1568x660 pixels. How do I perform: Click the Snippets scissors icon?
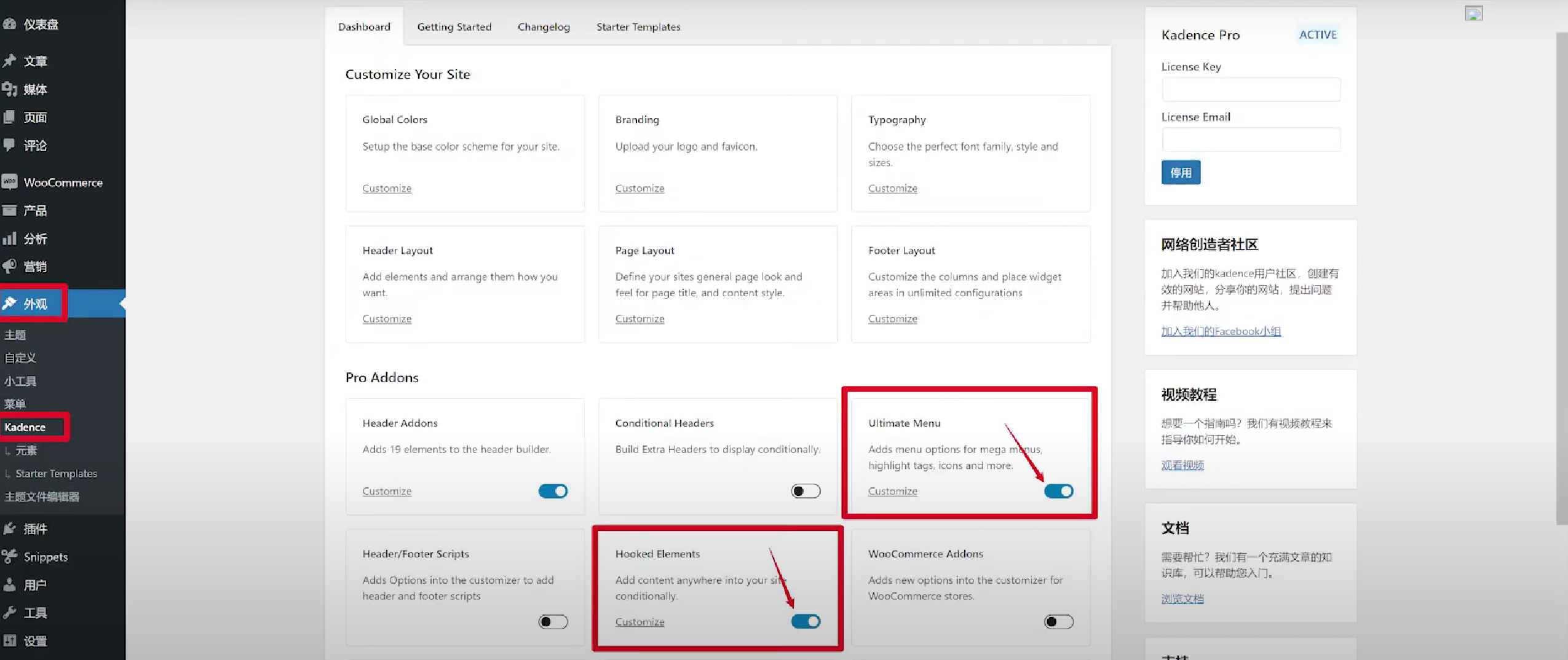click(x=10, y=557)
